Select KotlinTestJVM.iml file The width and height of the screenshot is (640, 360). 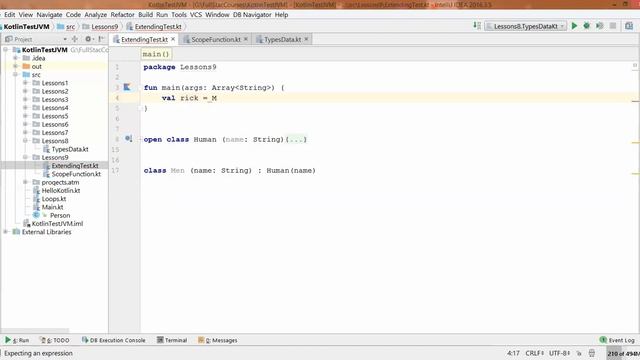[57, 224]
